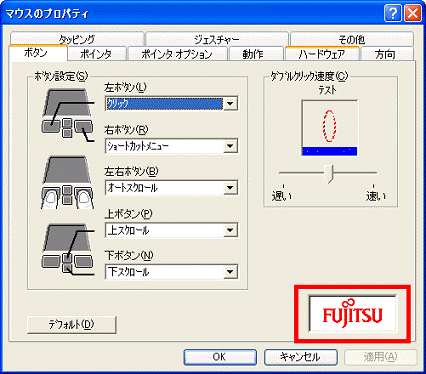Expand the 左ボタン dropdown arrow
Screen dimensions: 426x374
[230, 104]
